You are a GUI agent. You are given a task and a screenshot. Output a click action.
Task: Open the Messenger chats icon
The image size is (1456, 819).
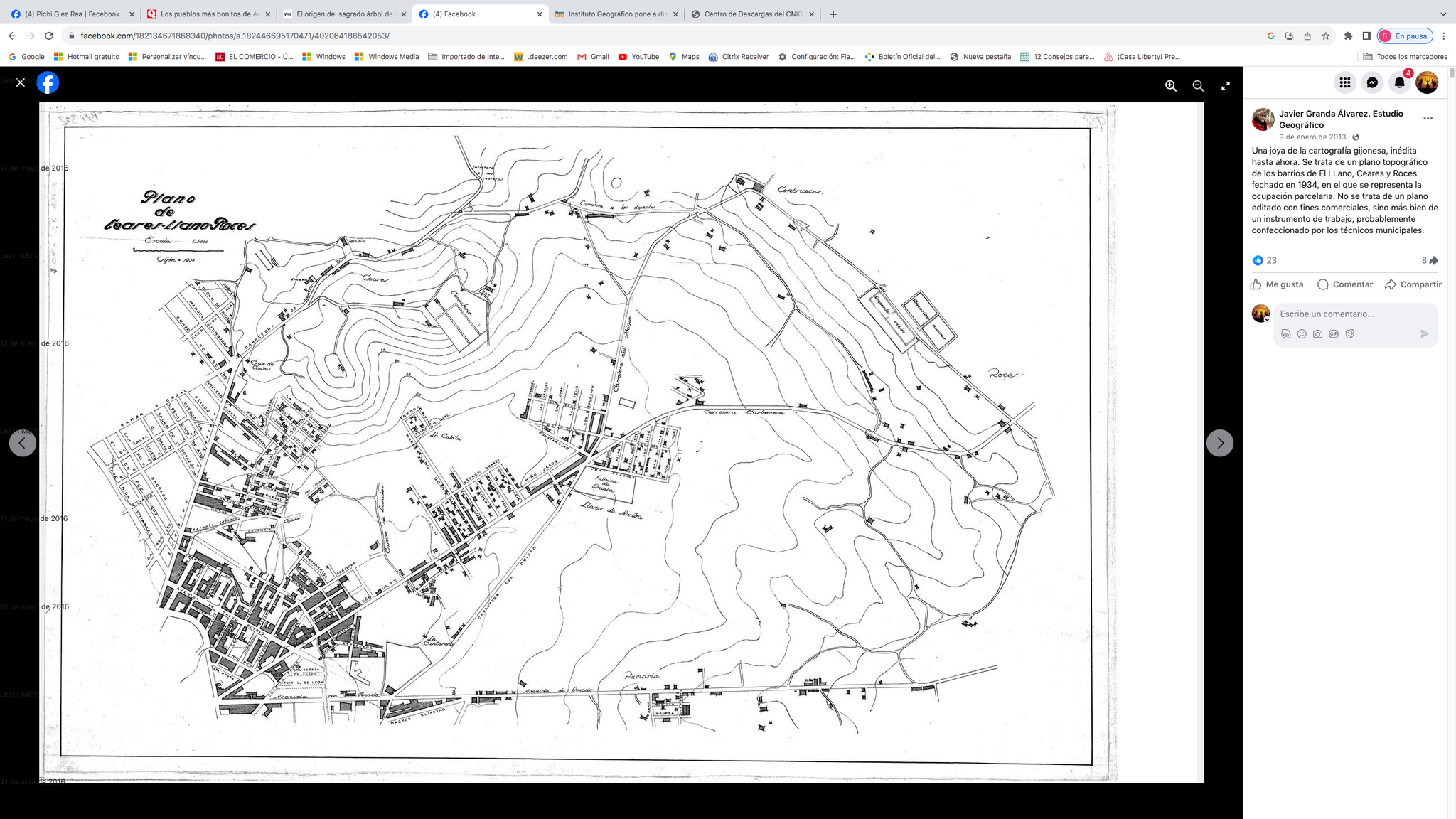click(x=1372, y=82)
